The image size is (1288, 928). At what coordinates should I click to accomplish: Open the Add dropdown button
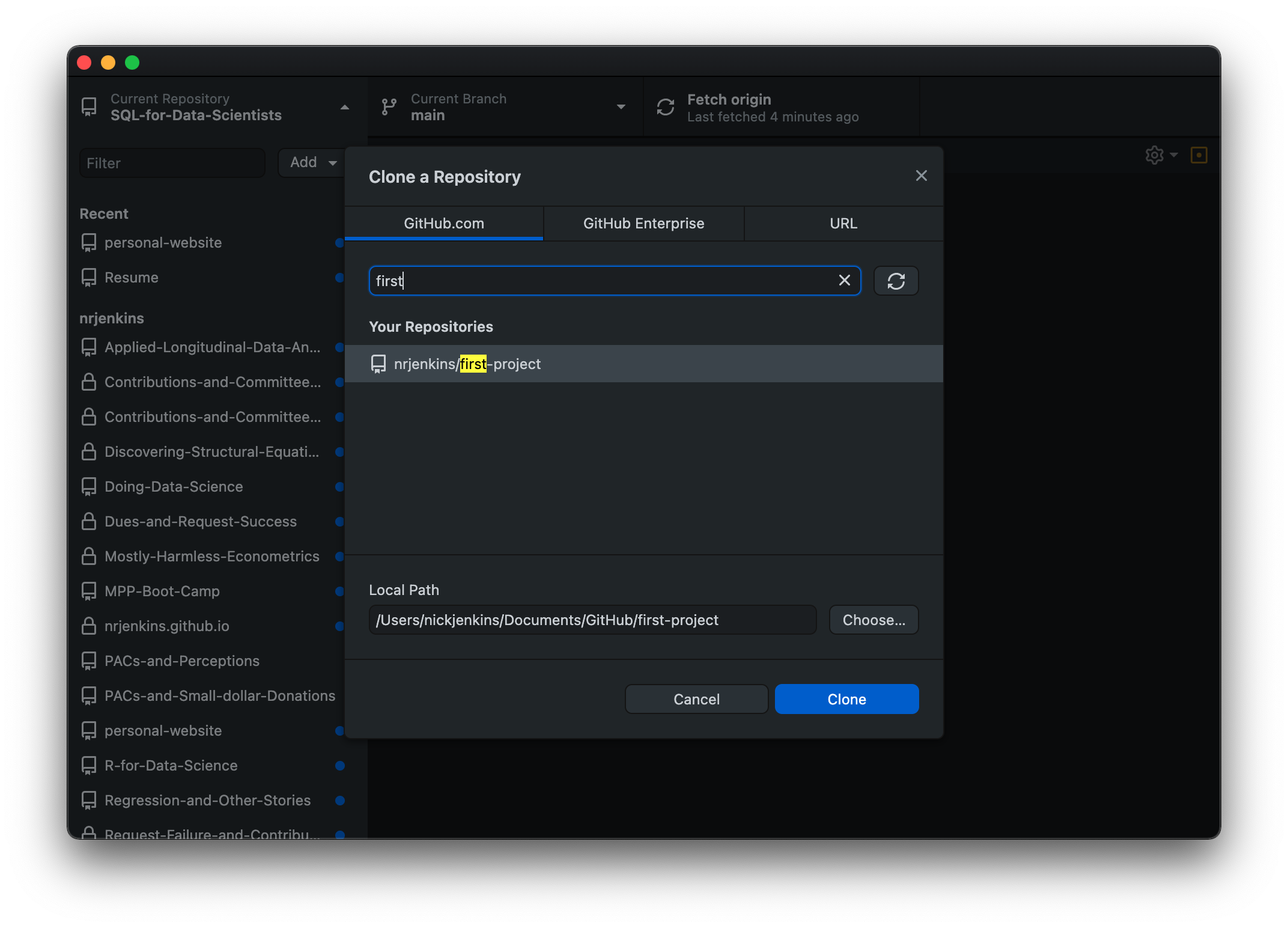pos(311,162)
